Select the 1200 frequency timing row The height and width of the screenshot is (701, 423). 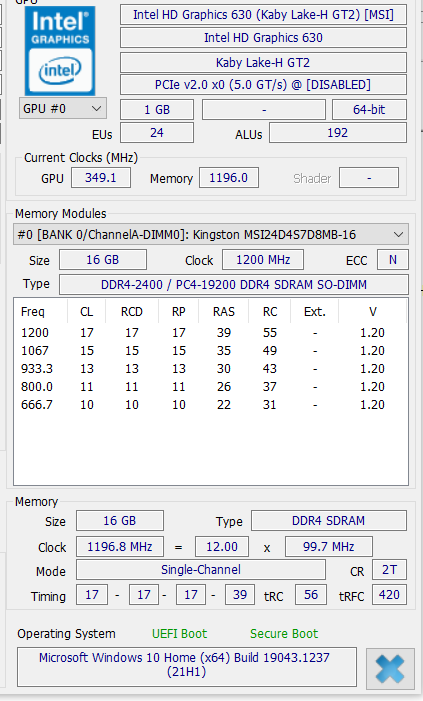coord(211,333)
